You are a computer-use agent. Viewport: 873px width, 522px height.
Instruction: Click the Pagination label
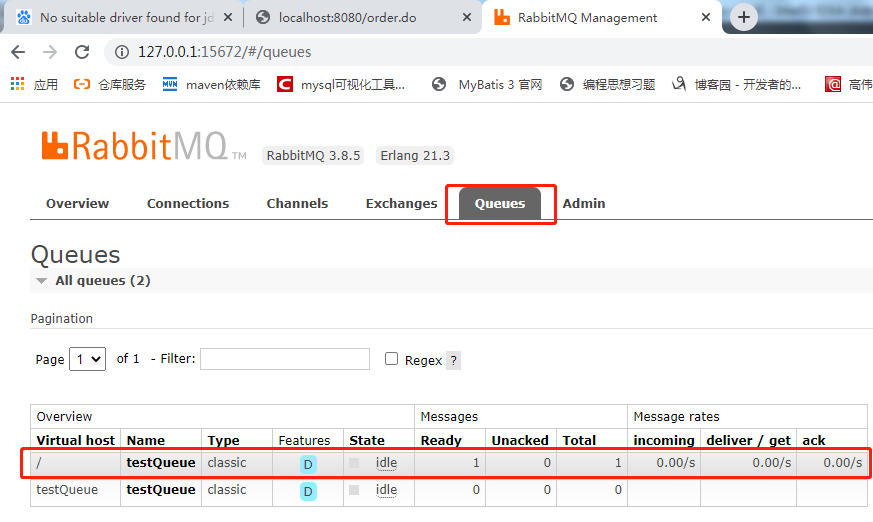click(x=62, y=319)
